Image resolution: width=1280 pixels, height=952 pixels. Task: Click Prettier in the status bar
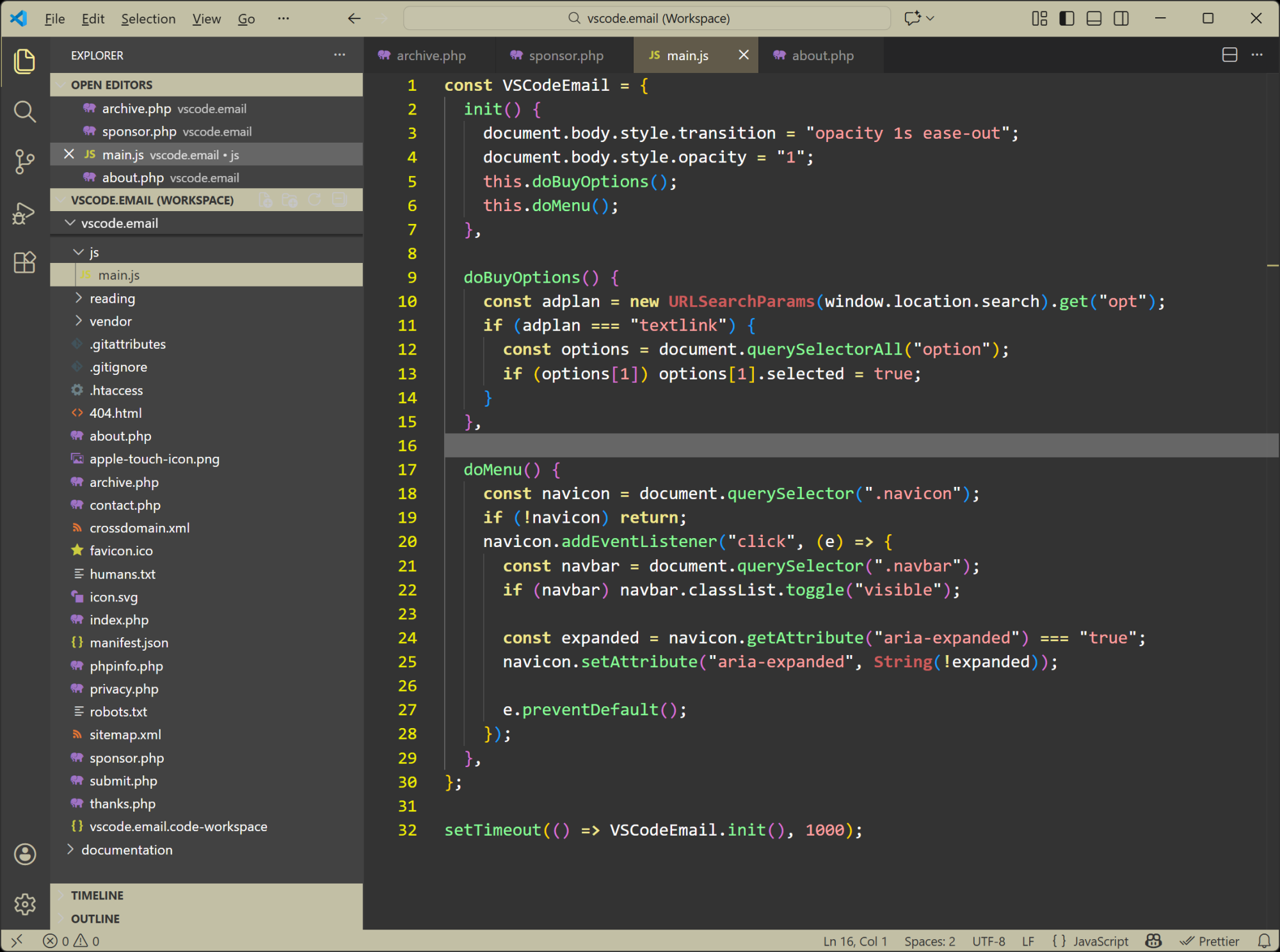[x=1211, y=941]
